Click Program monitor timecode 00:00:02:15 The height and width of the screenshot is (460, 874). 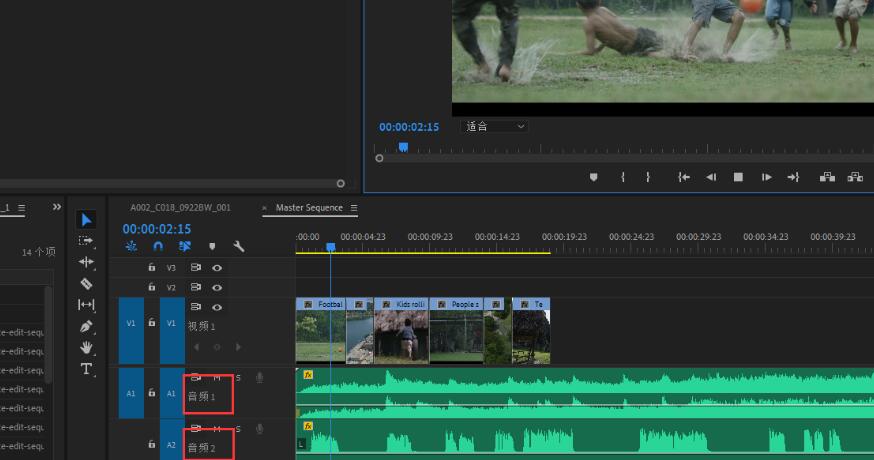click(x=409, y=127)
